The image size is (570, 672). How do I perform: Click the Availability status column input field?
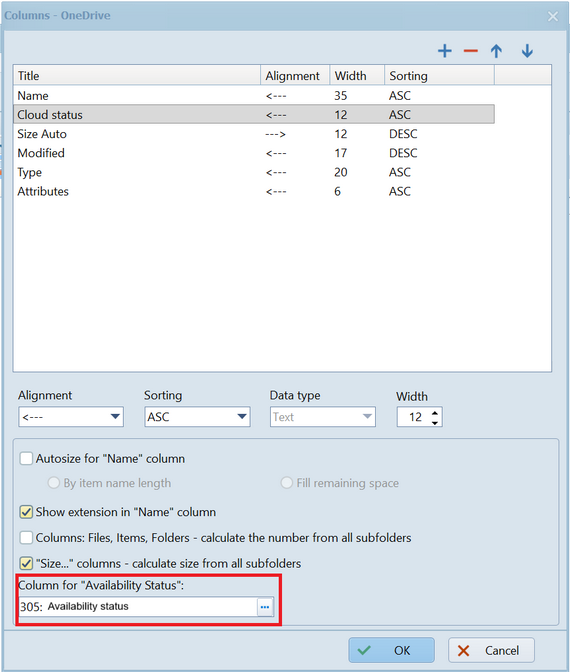point(138,607)
